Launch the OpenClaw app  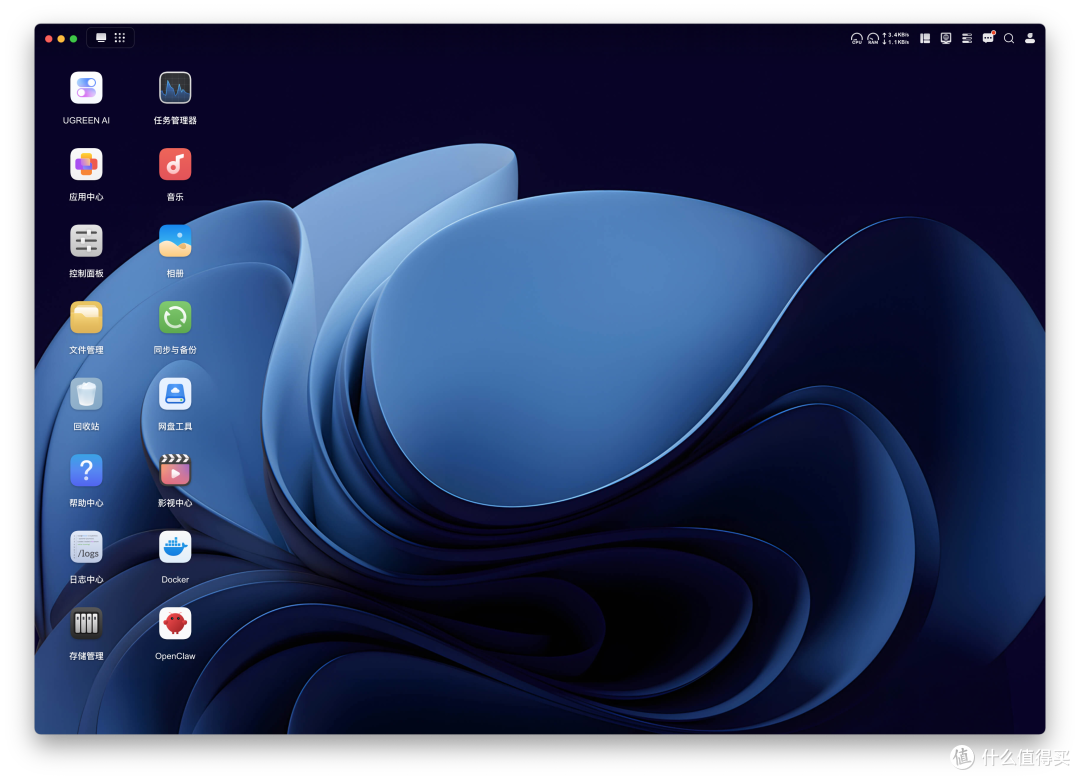(x=175, y=624)
